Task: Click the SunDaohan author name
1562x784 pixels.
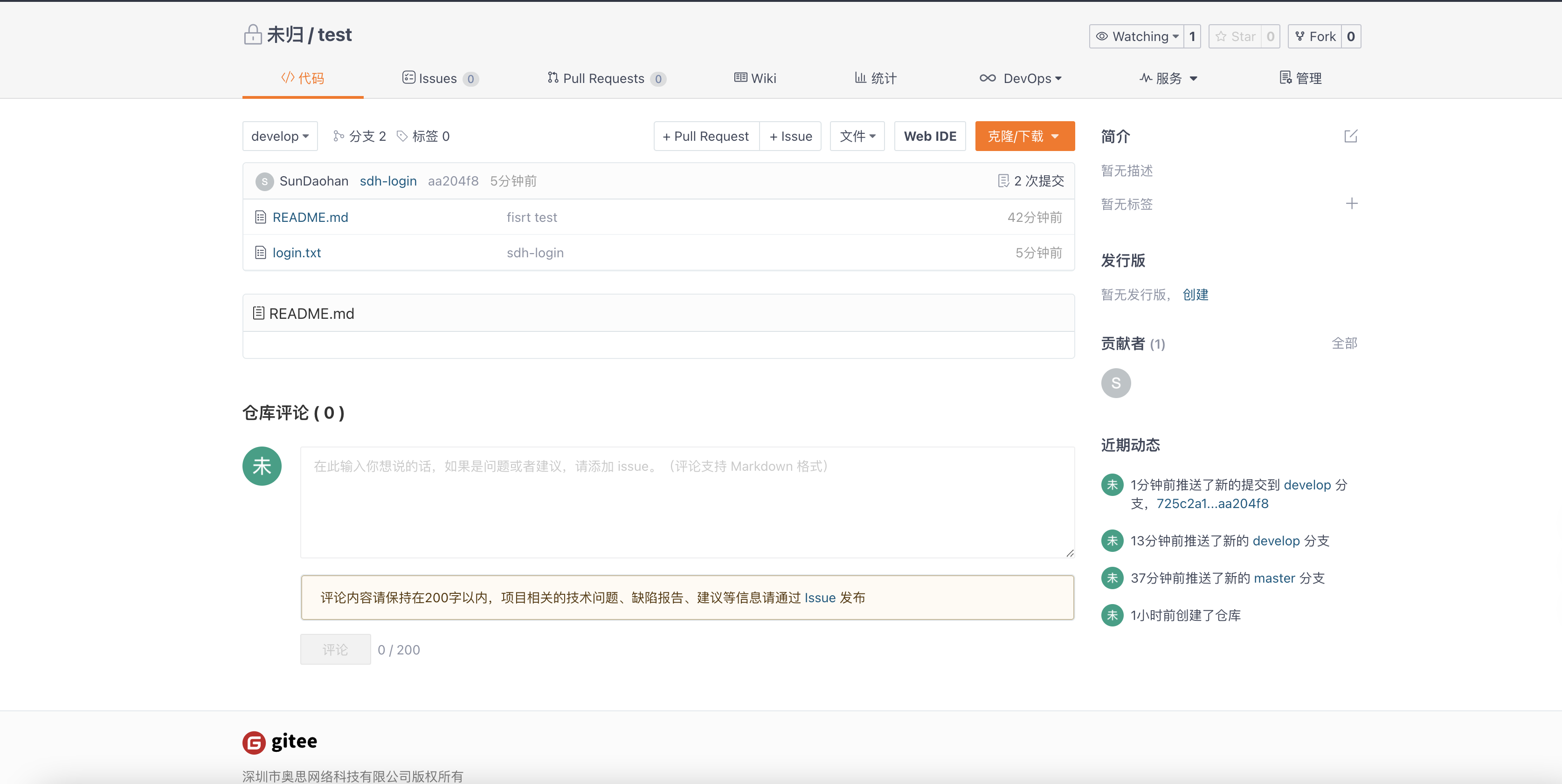Action: pos(314,181)
